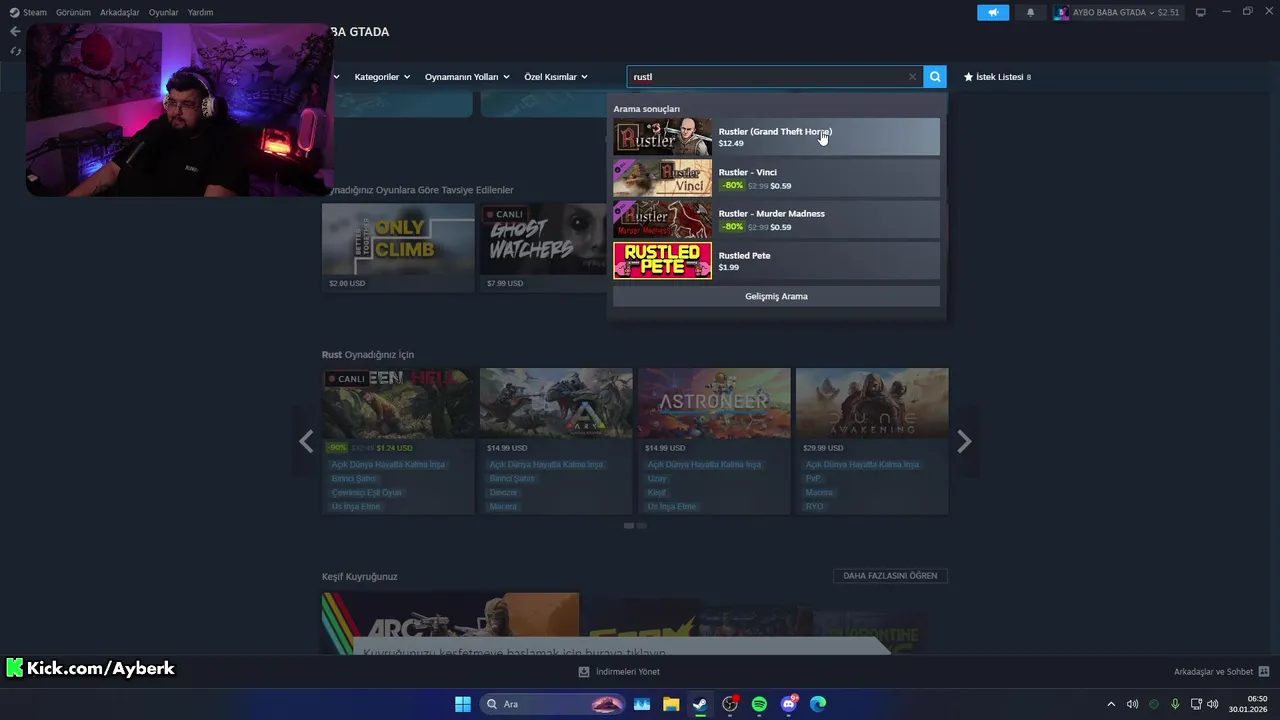1280x720 pixels.
Task: Open File Explorer from taskbar
Action: coord(671,704)
